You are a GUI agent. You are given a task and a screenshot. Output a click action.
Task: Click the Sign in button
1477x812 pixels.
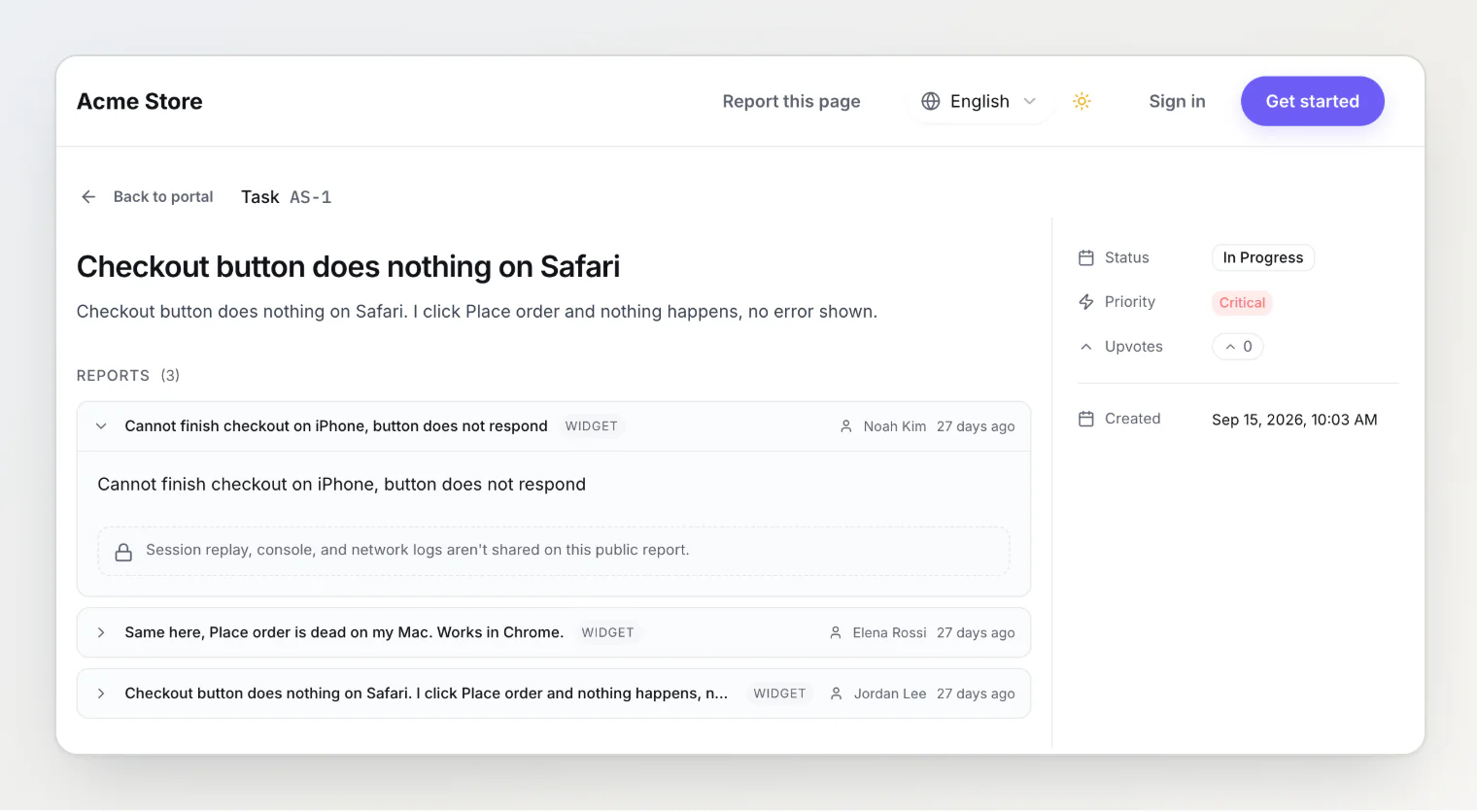click(1177, 101)
